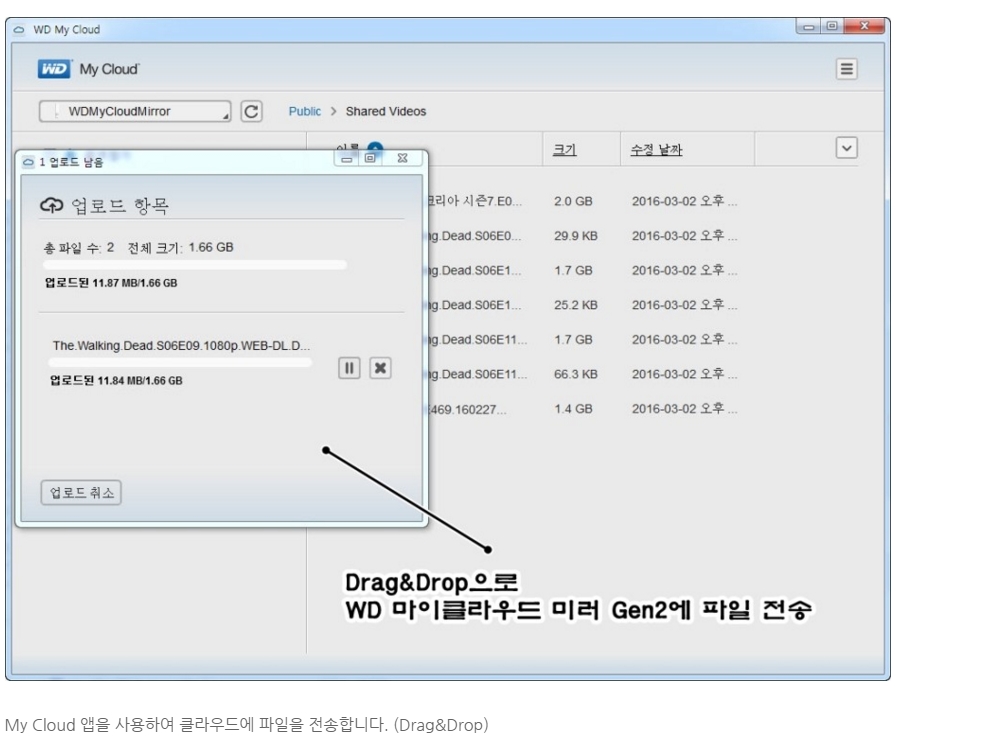The height and width of the screenshot is (756, 984).
Task: Click the 29.9 KB size cell
Action: [x=575, y=236]
